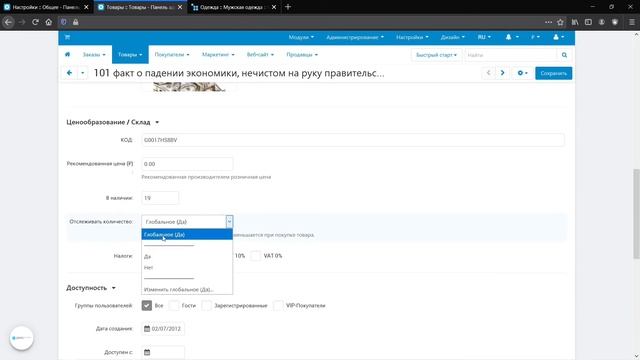Open the Быстрый старт dropdown

coord(436,55)
